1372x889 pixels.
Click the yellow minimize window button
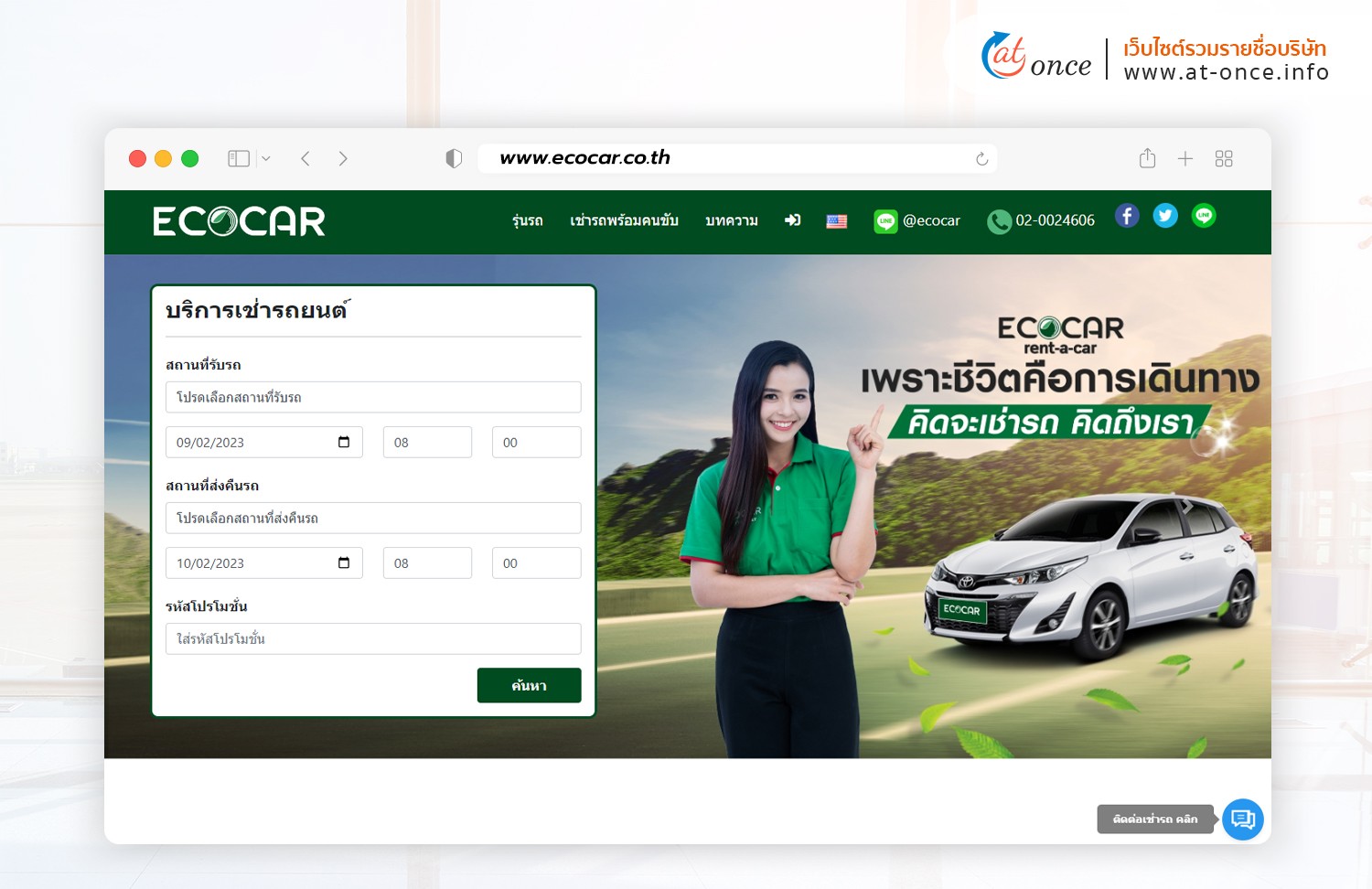(164, 159)
